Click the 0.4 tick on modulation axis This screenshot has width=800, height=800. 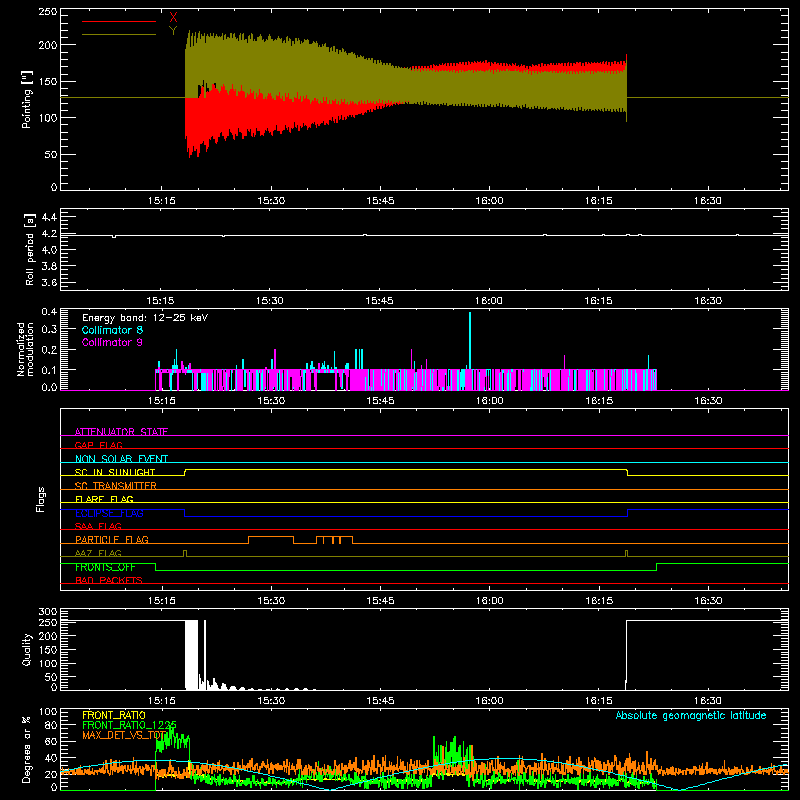(x=49, y=312)
